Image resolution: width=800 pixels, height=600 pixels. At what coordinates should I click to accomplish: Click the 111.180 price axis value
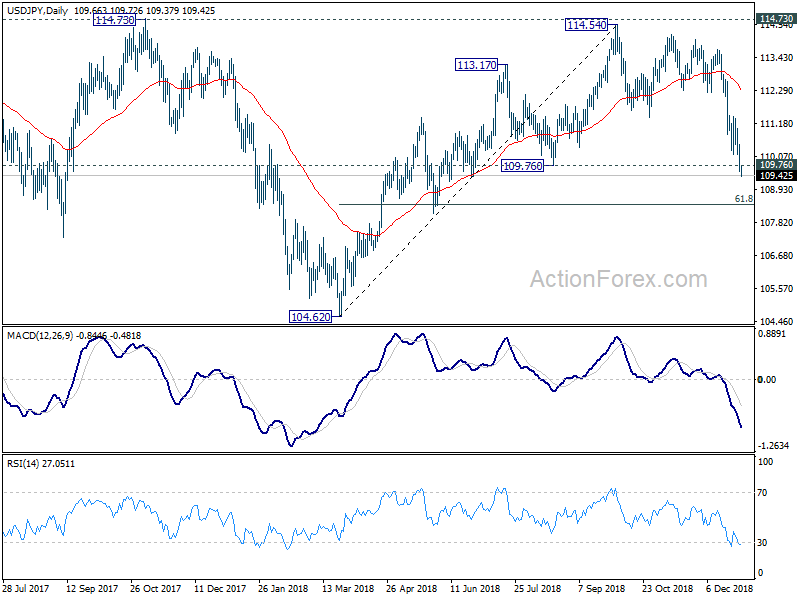coord(777,123)
